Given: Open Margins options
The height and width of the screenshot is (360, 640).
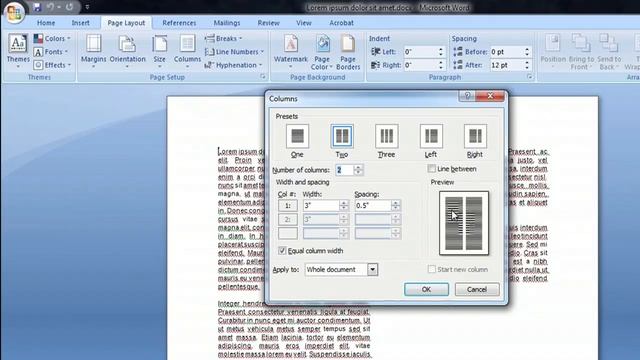Looking at the screenshot, I should click(93, 51).
